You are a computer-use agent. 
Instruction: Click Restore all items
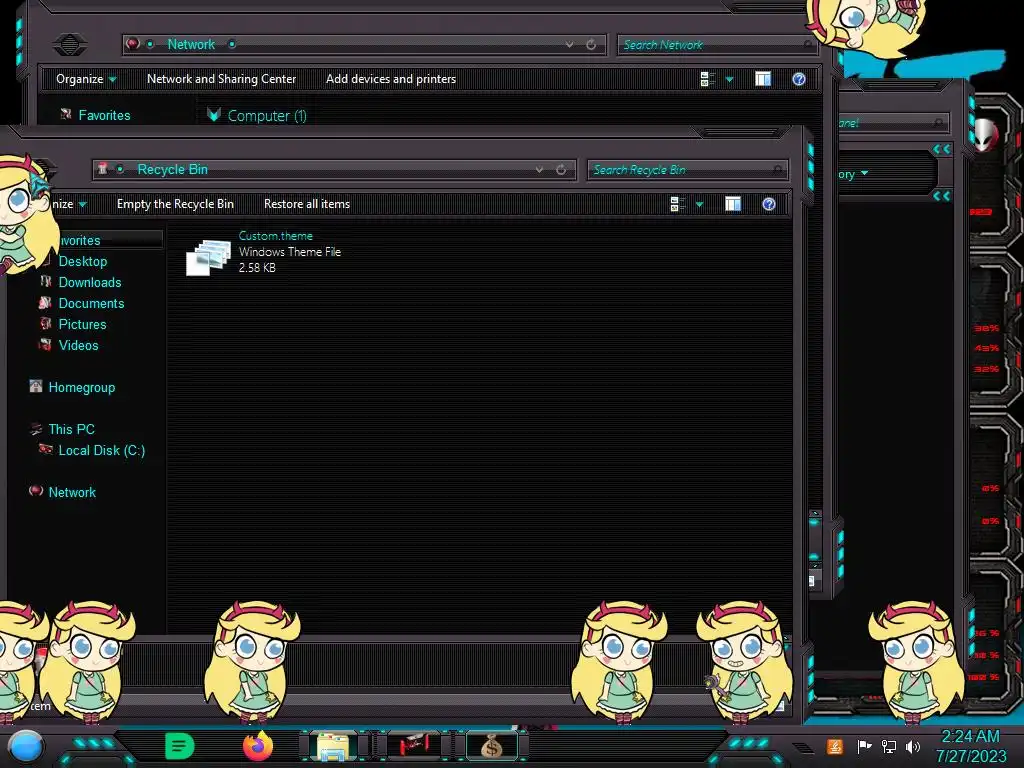click(x=306, y=204)
